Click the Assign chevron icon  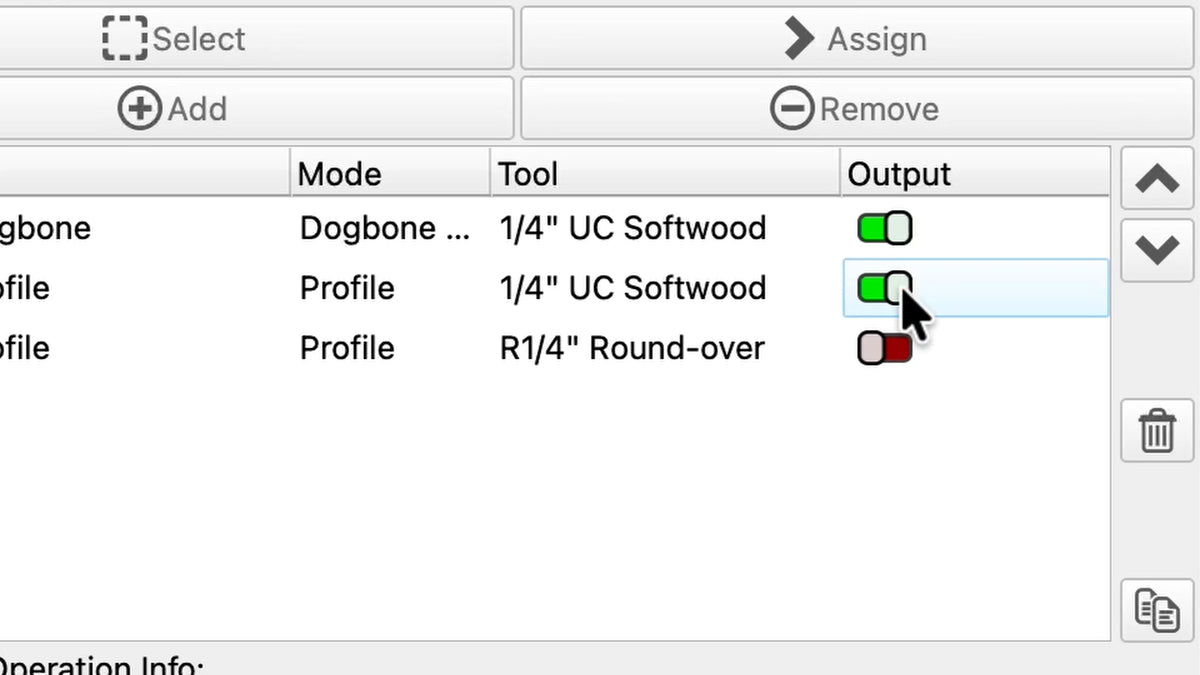(799, 38)
